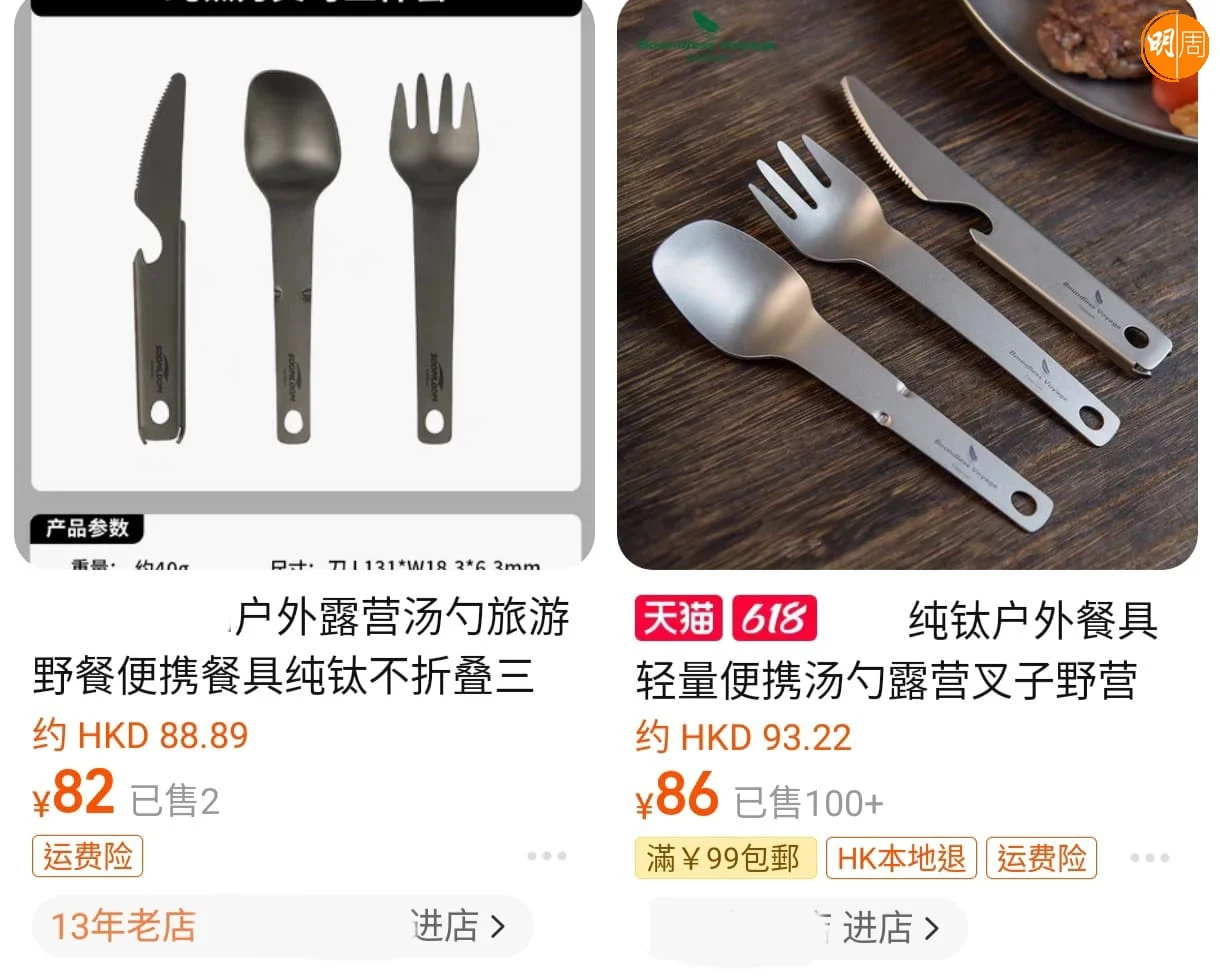Click the 运费险 tag under the ¥86 item

pyautogui.click(x=1042, y=859)
